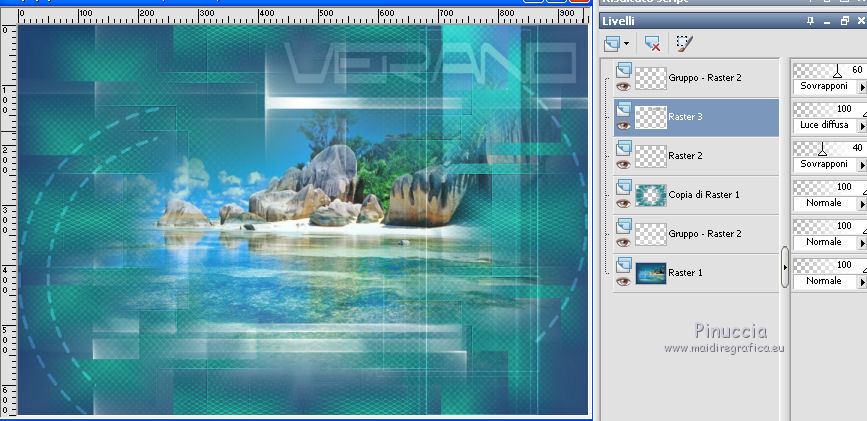867x421 pixels.
Task: Select name of Gruppo - Raster 2 layer with Normale blend
Action: point(705,234)
